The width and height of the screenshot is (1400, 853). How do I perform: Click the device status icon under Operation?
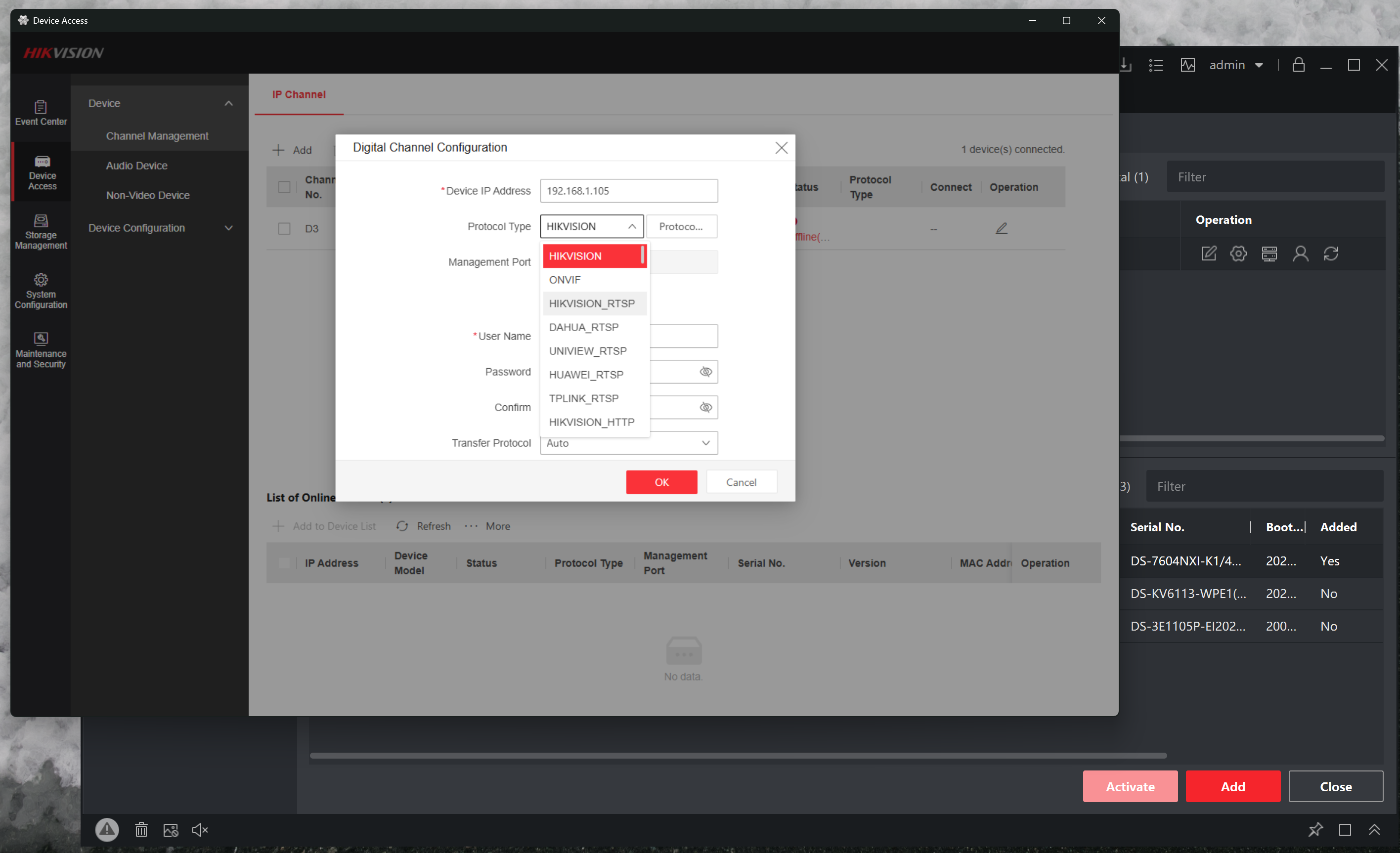1269,254
